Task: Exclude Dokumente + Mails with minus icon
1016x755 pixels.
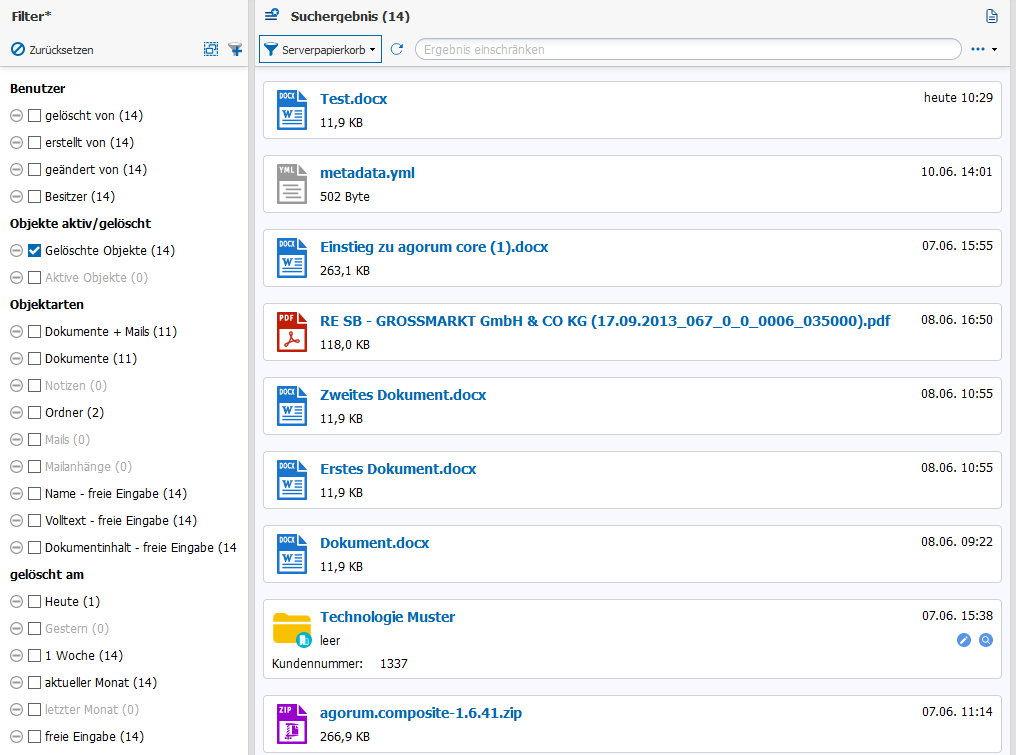Action: coord(17,332)
